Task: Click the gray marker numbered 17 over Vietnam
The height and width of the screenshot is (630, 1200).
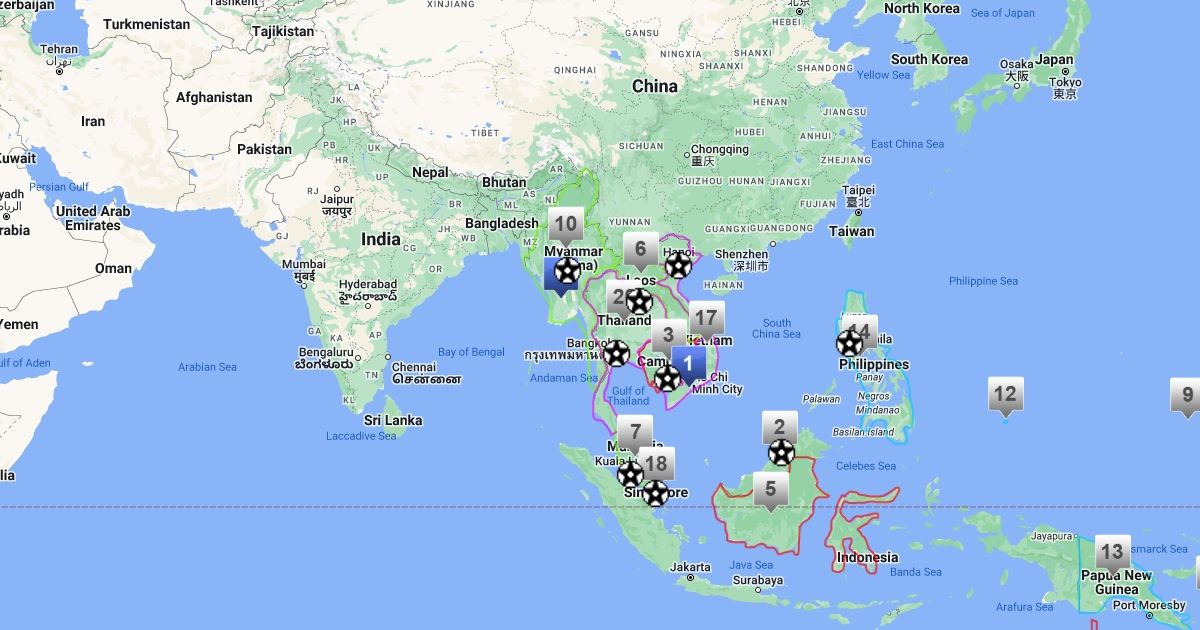Action: pos(706,320)
